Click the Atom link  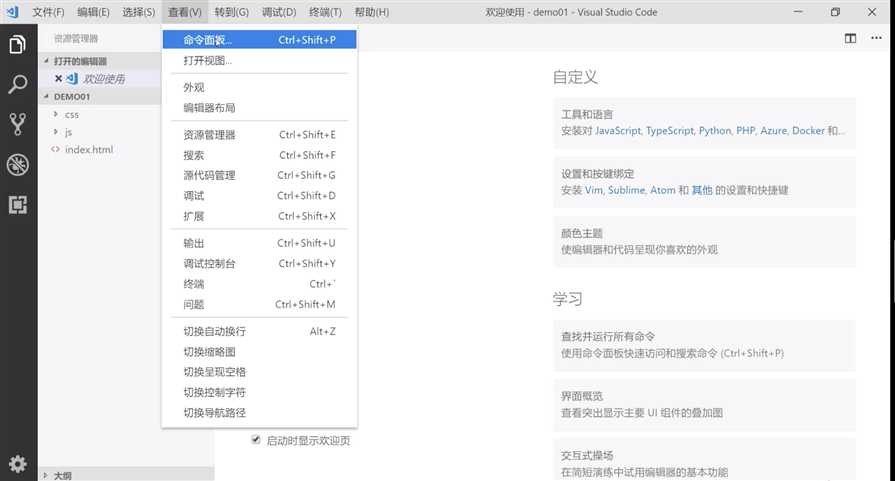[x=663, y=190]
